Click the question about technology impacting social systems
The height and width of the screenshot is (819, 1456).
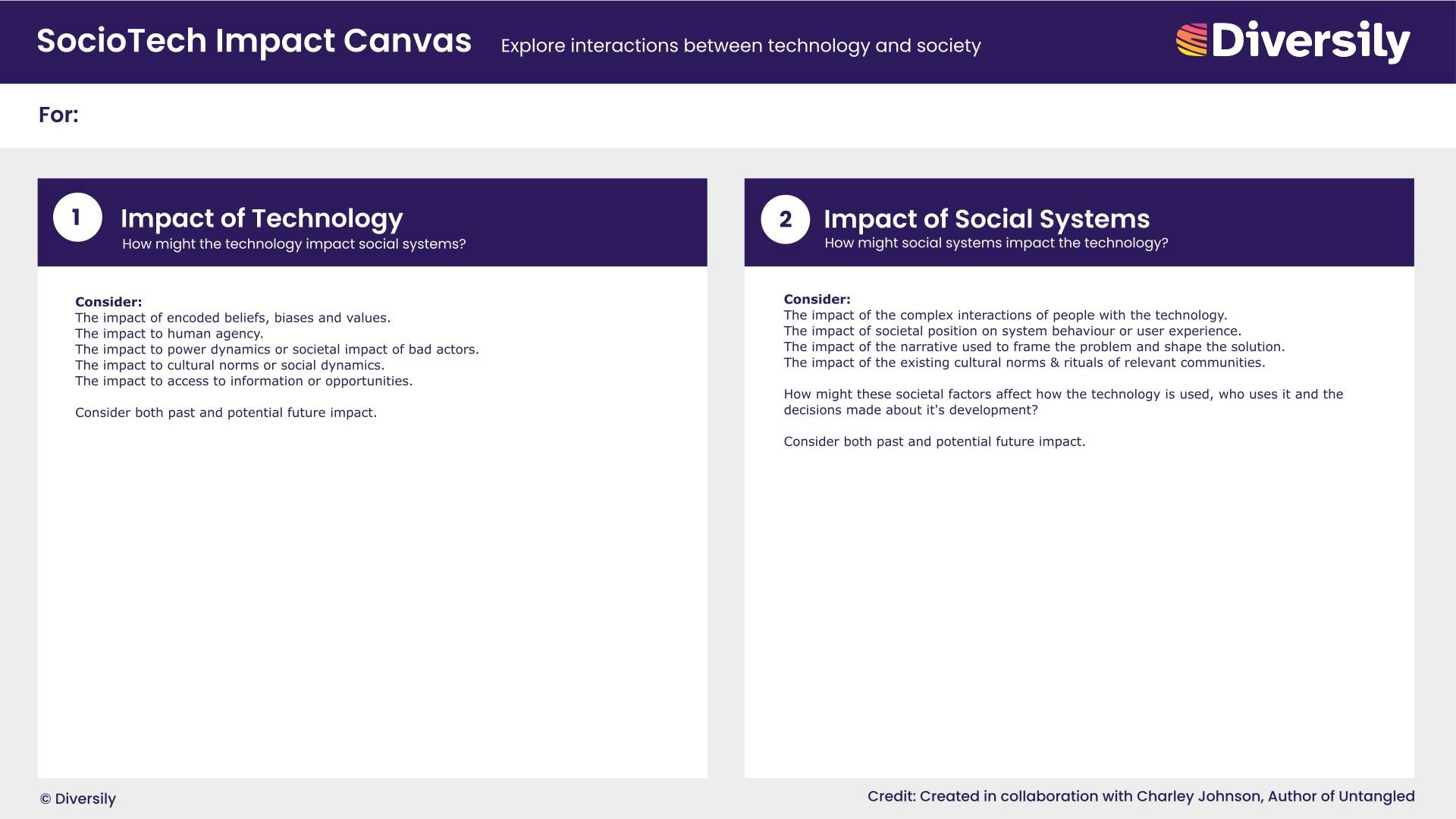293,244
